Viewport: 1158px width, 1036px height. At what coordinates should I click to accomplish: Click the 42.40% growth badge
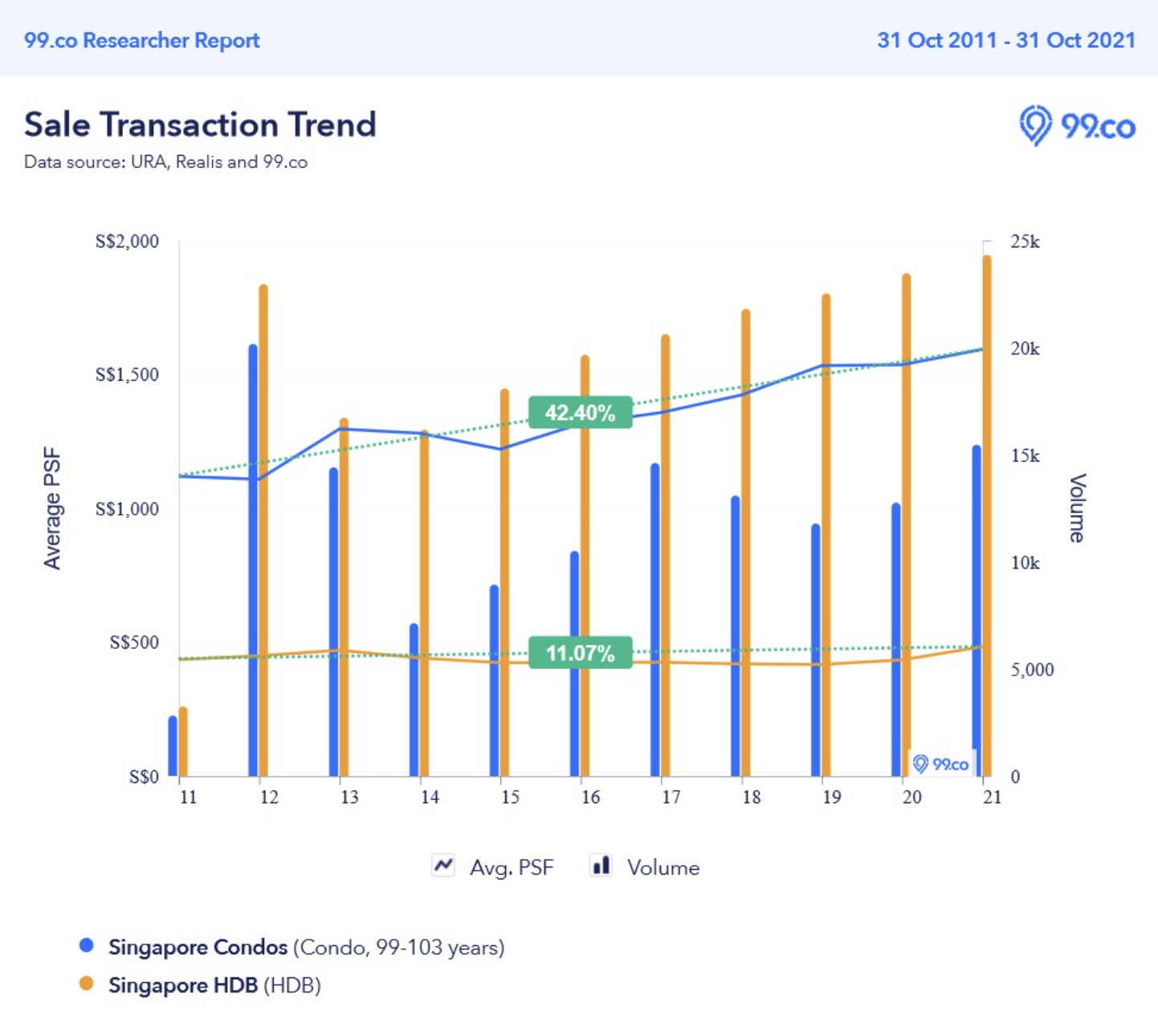click(580, 413)
